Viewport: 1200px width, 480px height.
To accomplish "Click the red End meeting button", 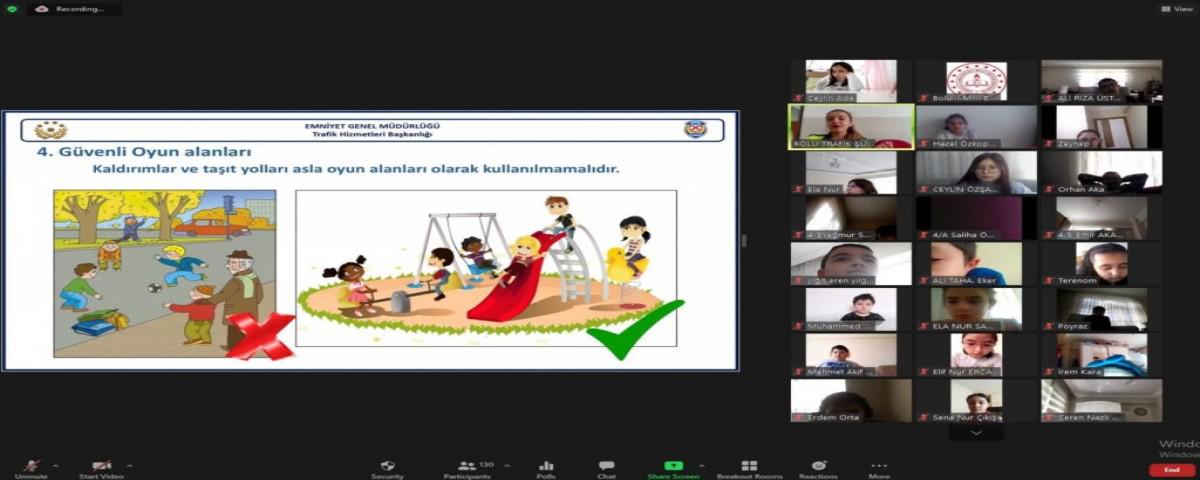I will 1168,470.
